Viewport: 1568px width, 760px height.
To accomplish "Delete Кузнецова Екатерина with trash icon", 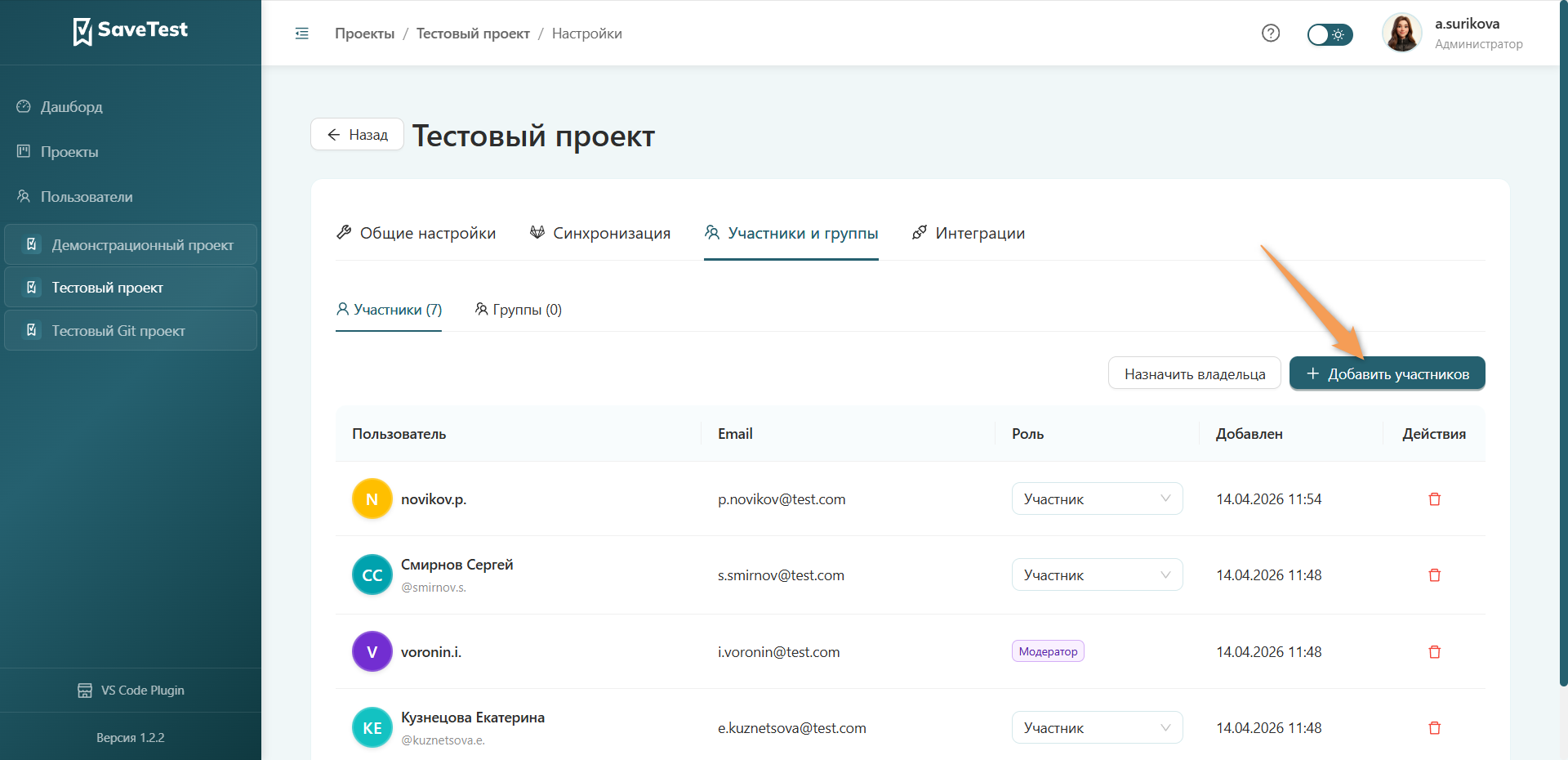I will (1434, 728).
